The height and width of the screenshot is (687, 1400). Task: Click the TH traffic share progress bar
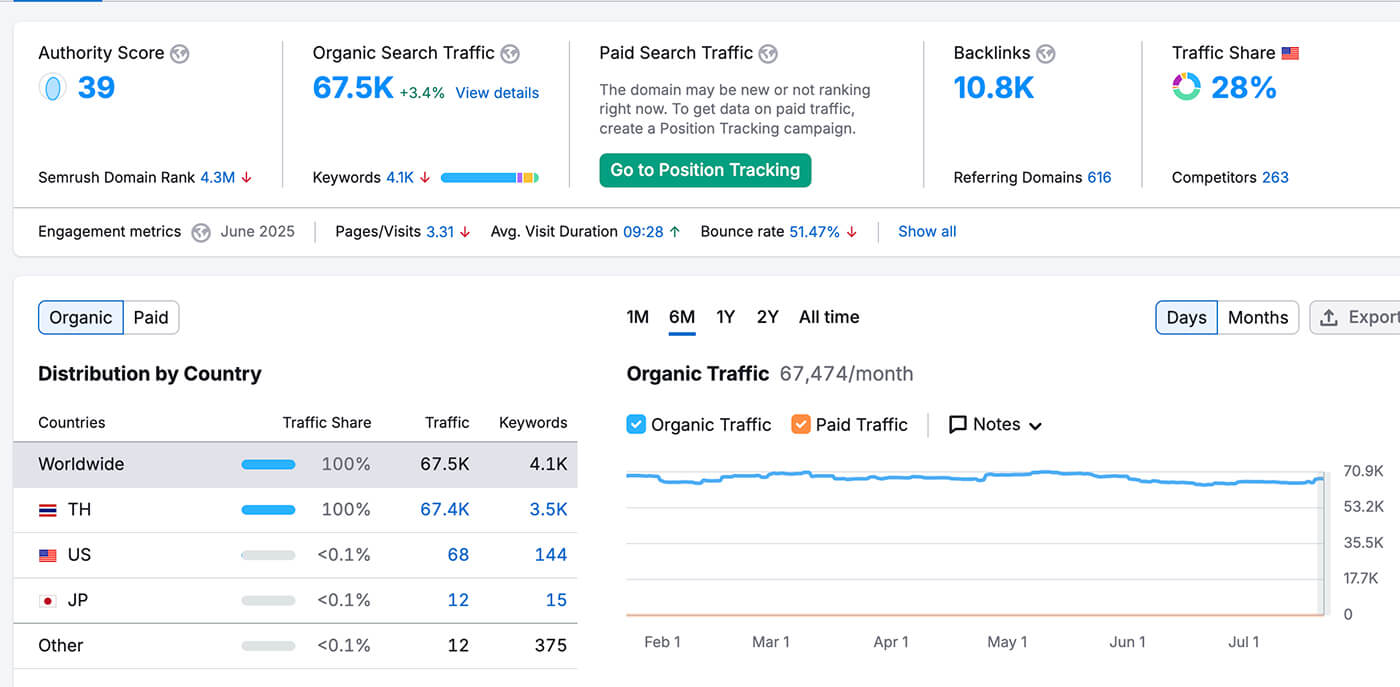268,510
